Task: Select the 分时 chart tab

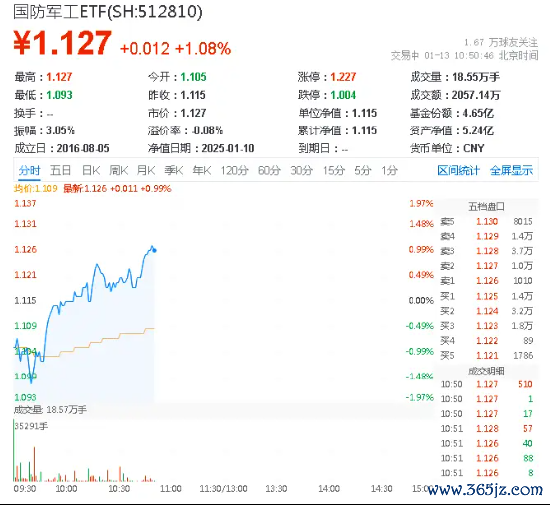Action: (29, 170)
